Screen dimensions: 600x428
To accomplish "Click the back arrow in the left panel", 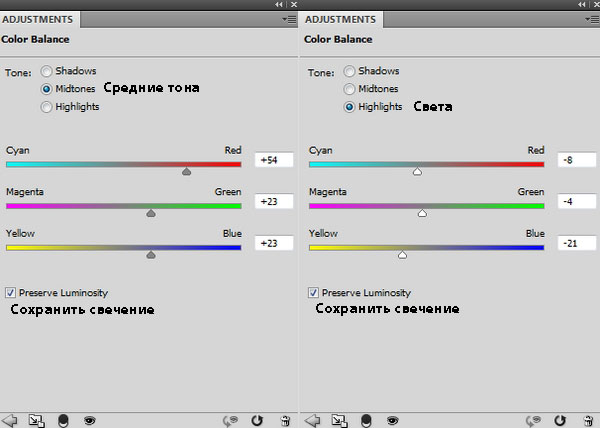I will pos(10,420).
